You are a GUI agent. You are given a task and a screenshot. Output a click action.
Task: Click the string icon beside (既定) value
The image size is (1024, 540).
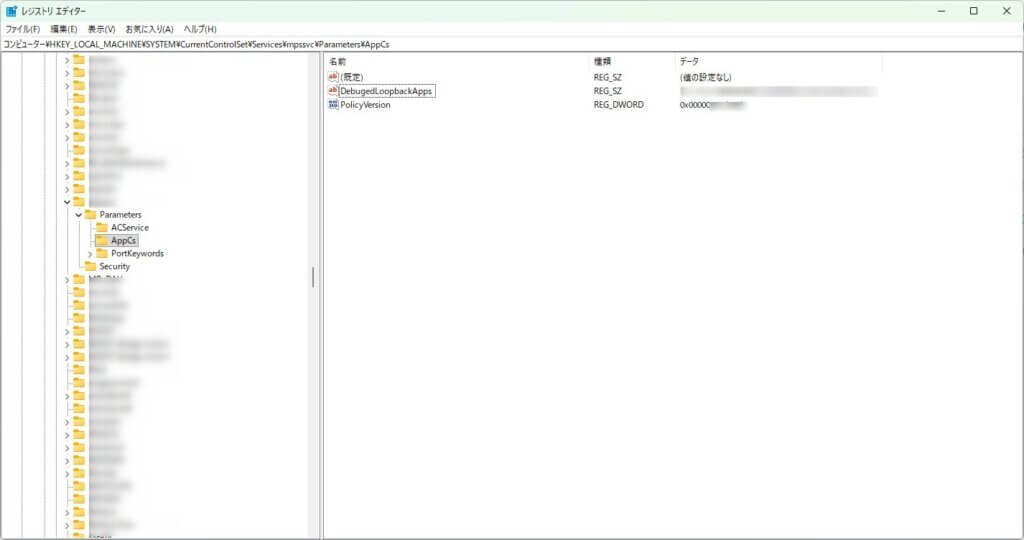333,77
